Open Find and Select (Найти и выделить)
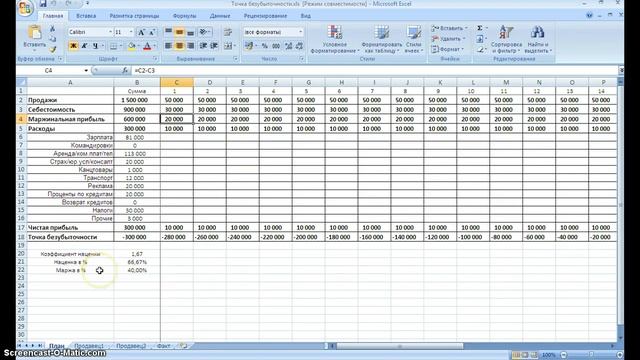The width and height of the screenshot is (640, 360). 538,39
